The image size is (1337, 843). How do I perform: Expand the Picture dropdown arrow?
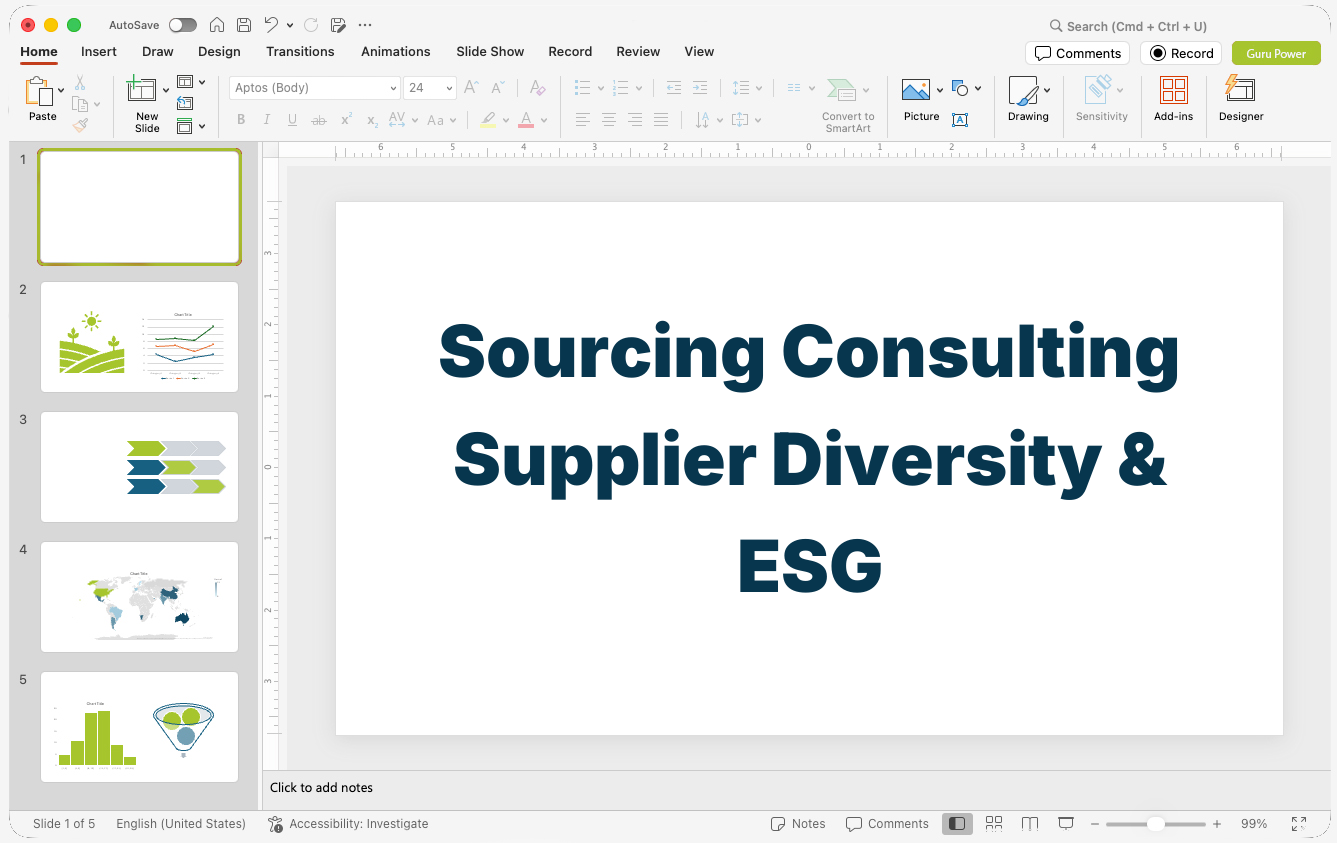click(940, 91)
